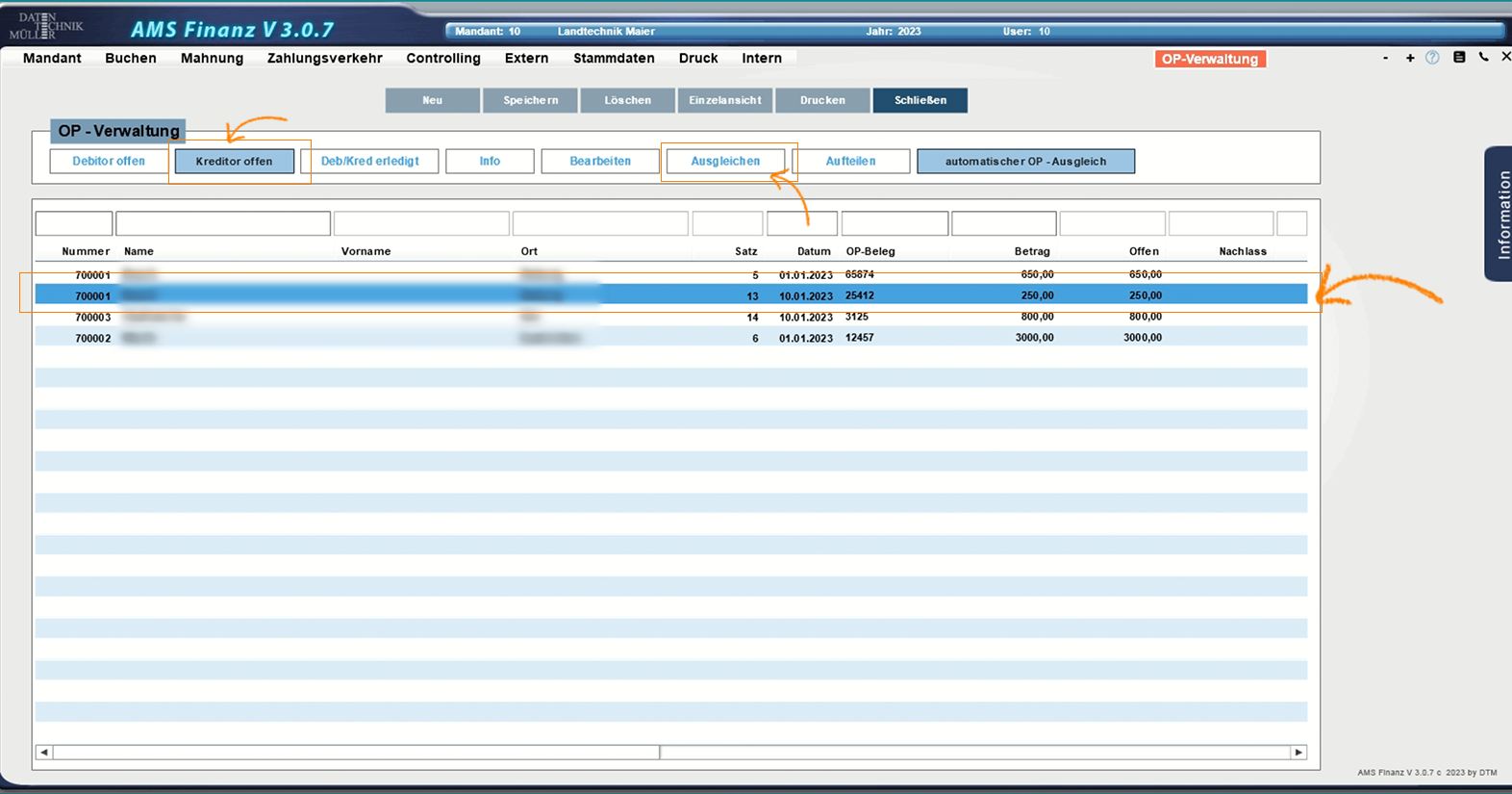Open the Zahlungsverkehr menu

(x=324, y=59)
